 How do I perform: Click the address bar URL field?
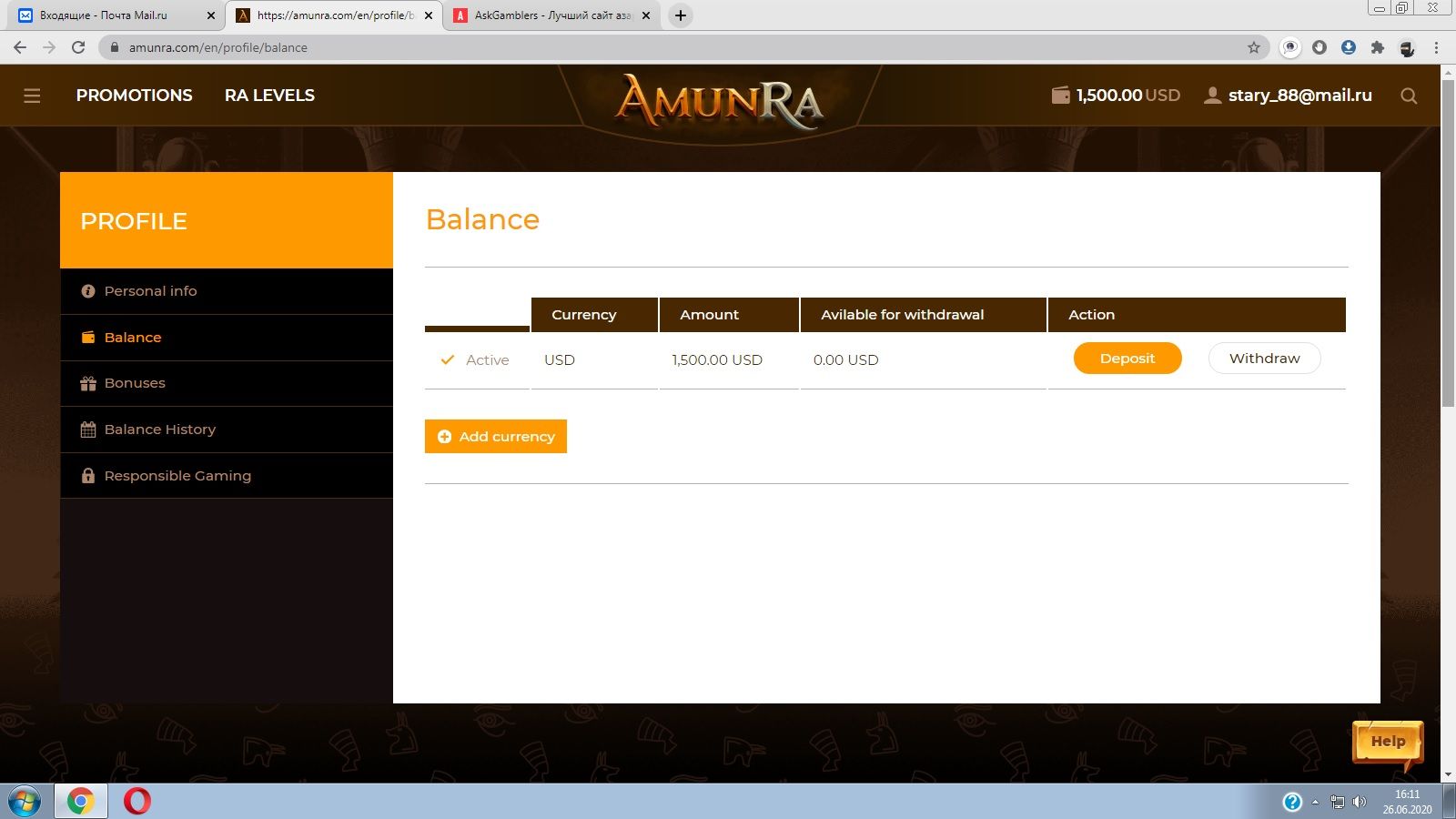(682, 47)
